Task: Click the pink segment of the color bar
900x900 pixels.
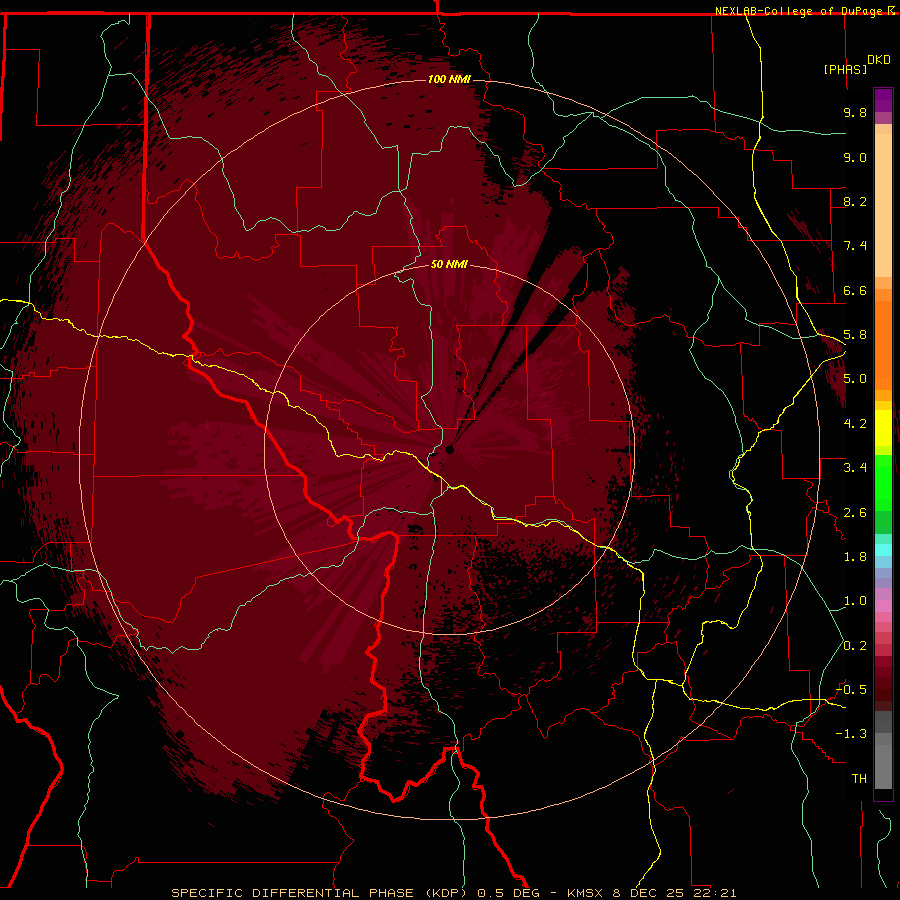Action: 883,606
